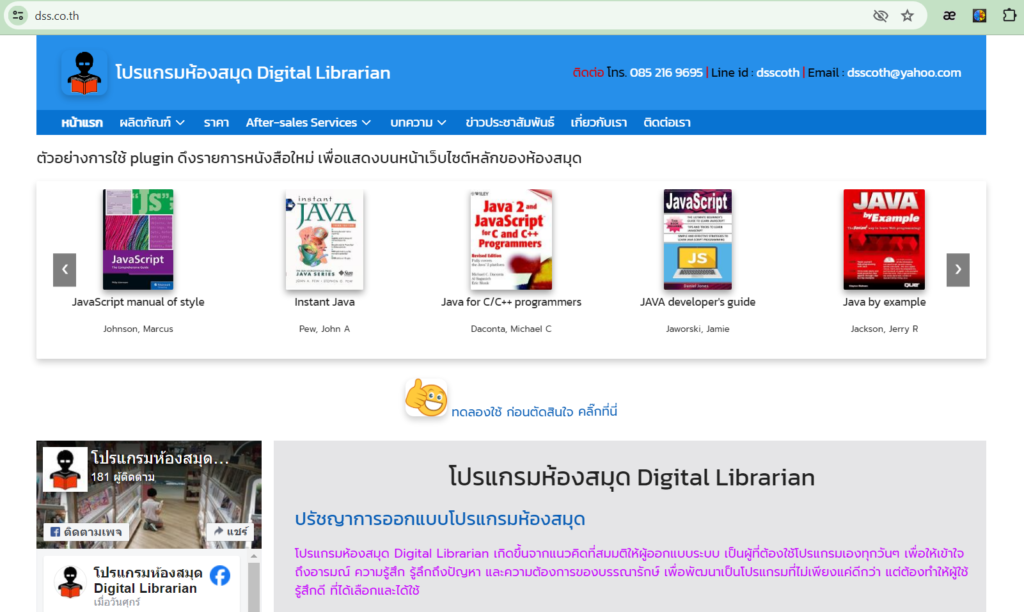Click the previous arrow on book carousel
1024x612 pixels.
click(x=64, y=269)
